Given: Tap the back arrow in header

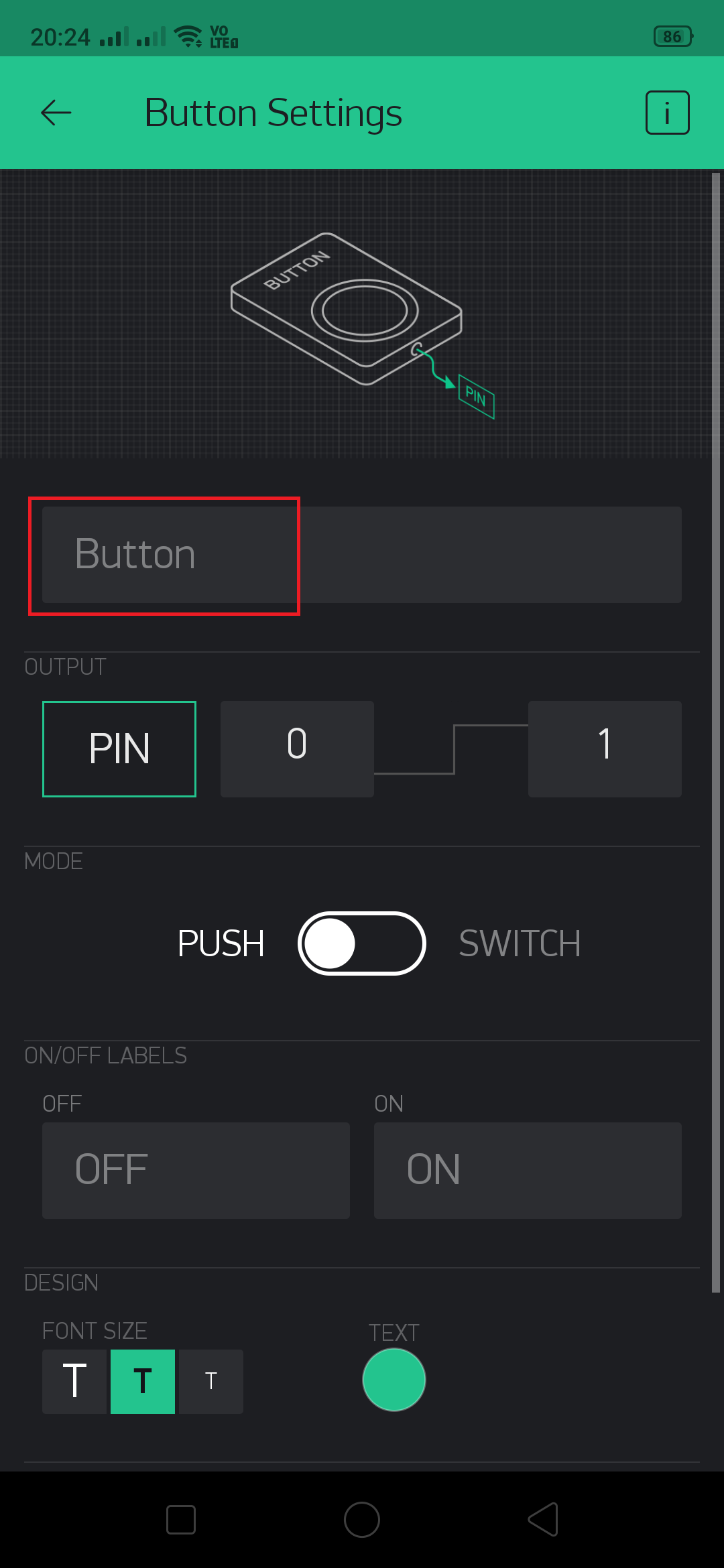Looking at the screenshot, I should click(56, 113).
